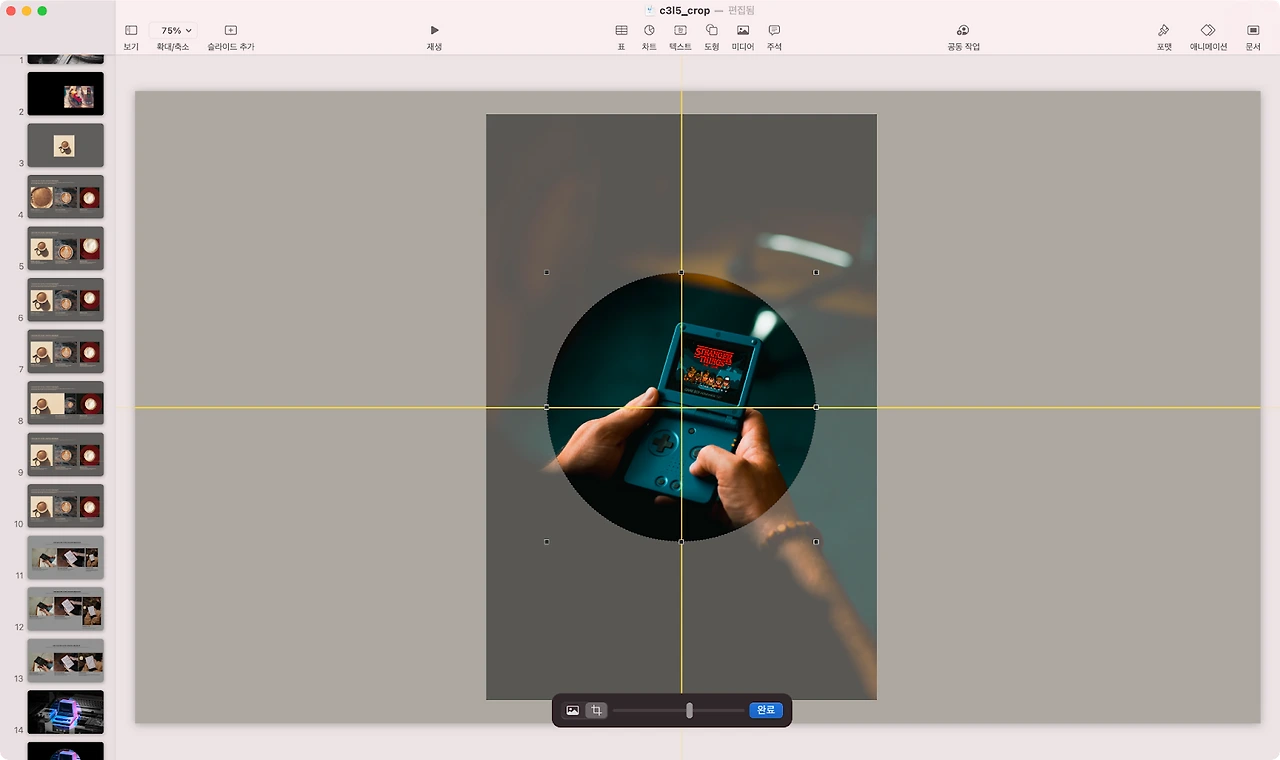Select the crop mask mode icon
Viewport: 1280px width, 760px height.
[596, 710]
